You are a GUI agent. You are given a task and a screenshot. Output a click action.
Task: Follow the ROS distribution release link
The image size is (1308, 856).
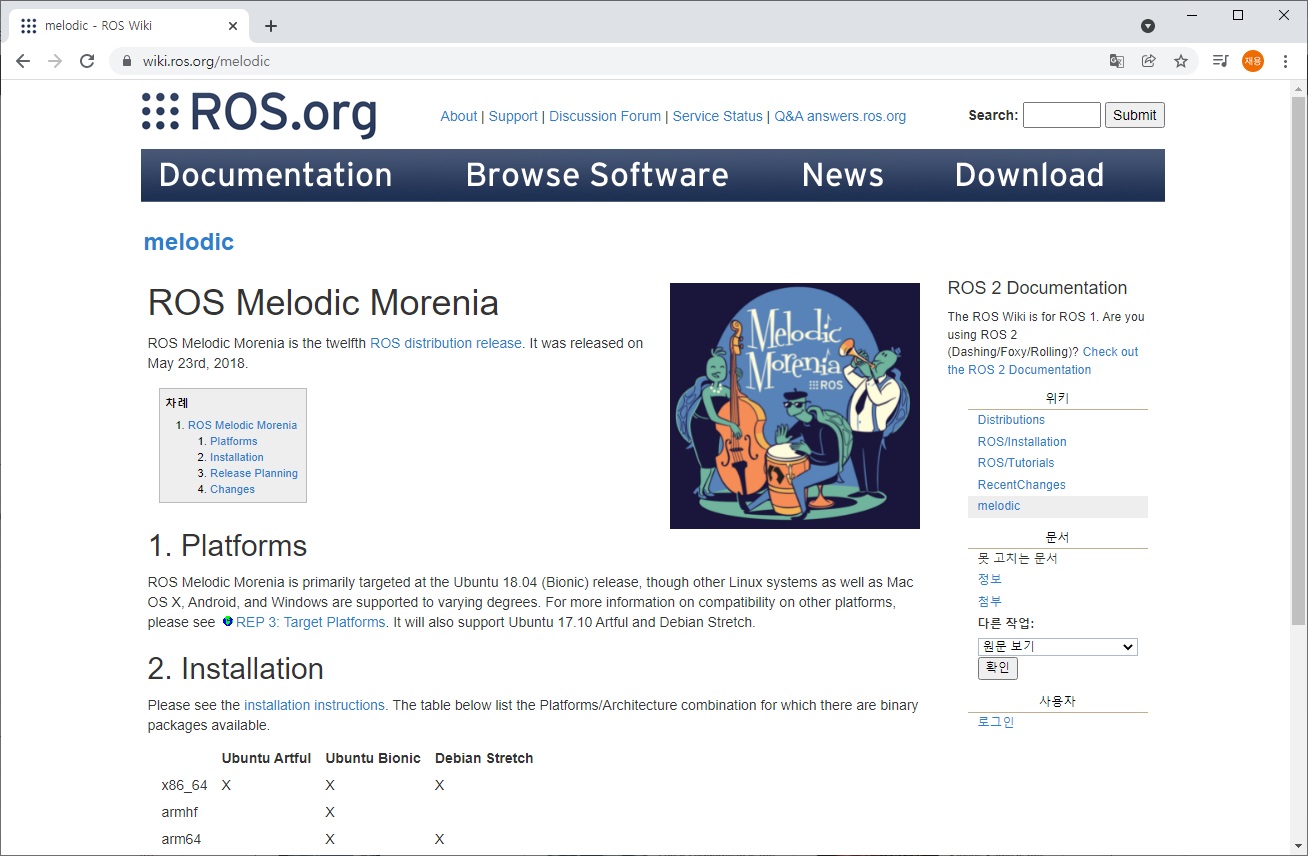pyautogui.click(x=446, y=343)
